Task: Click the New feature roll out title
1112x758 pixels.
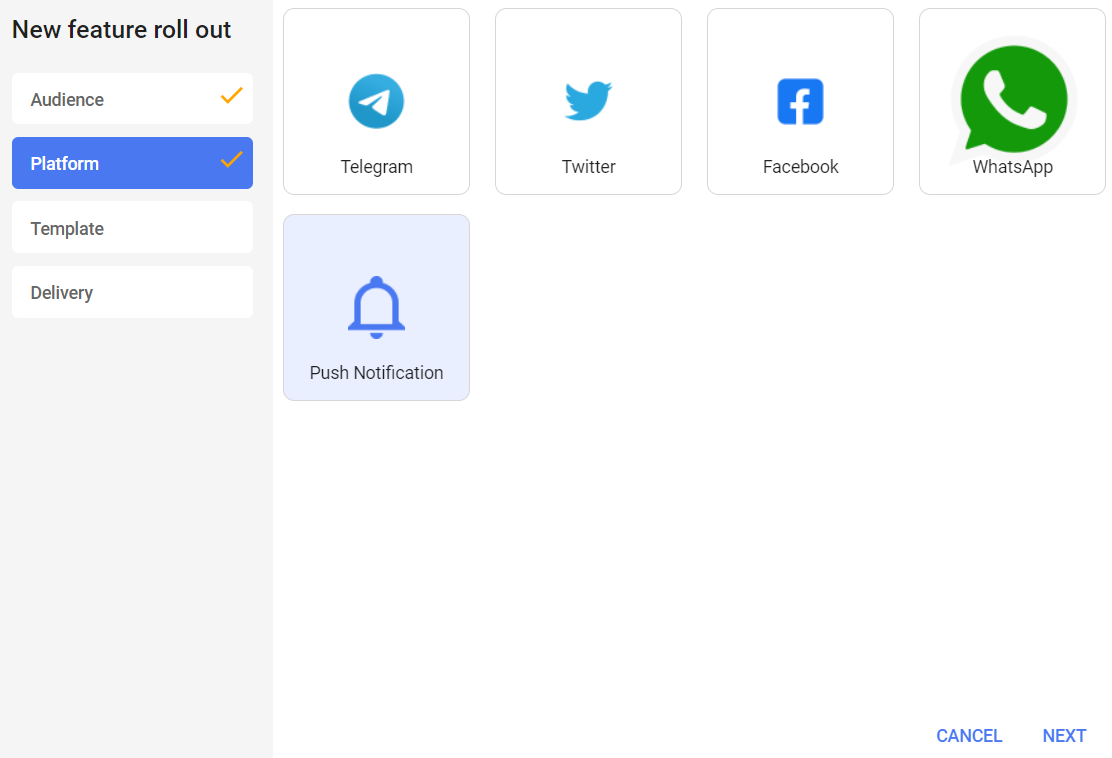Action: pyautogui.click(x=121, y=30)
